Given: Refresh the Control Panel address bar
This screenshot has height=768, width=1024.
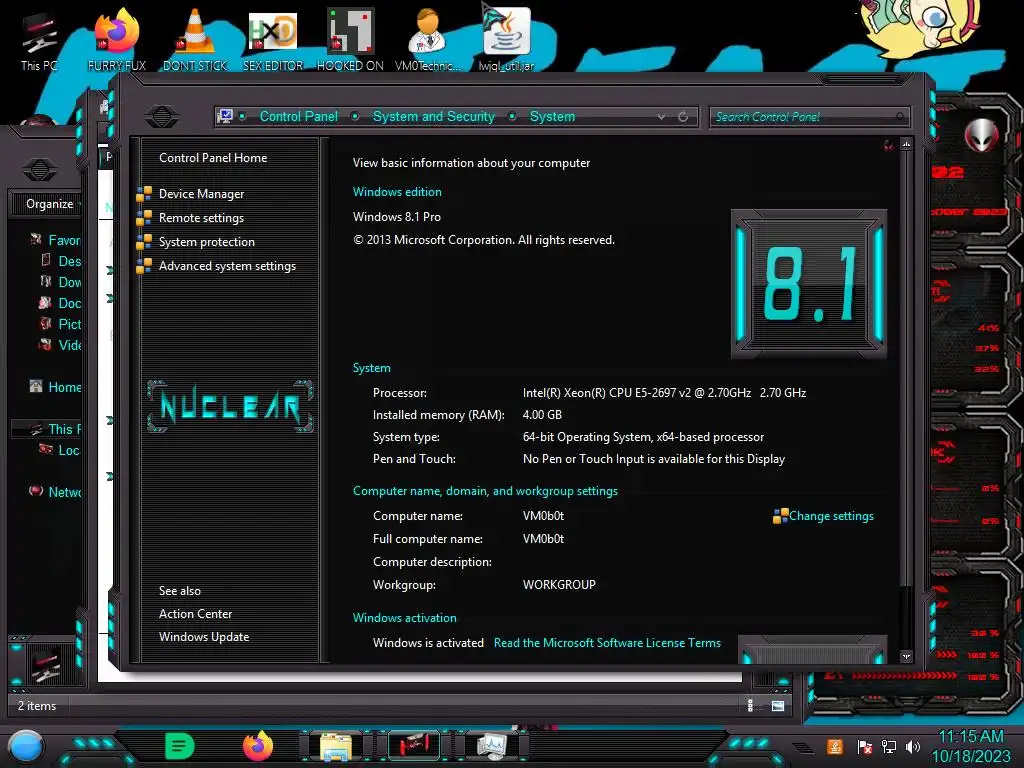Looking at the screenshot, I should coord(683,117).
